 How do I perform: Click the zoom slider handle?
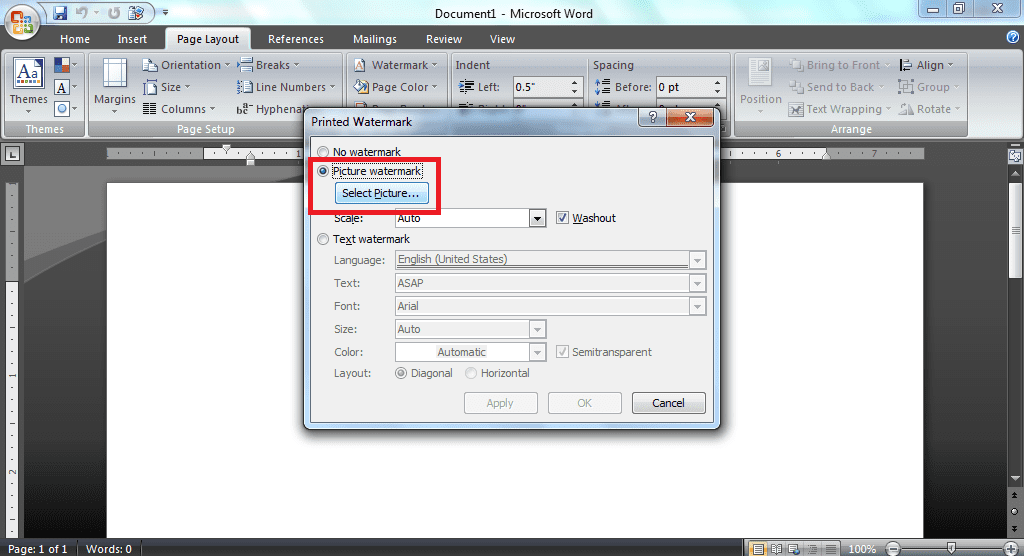(x=952, y=548)
